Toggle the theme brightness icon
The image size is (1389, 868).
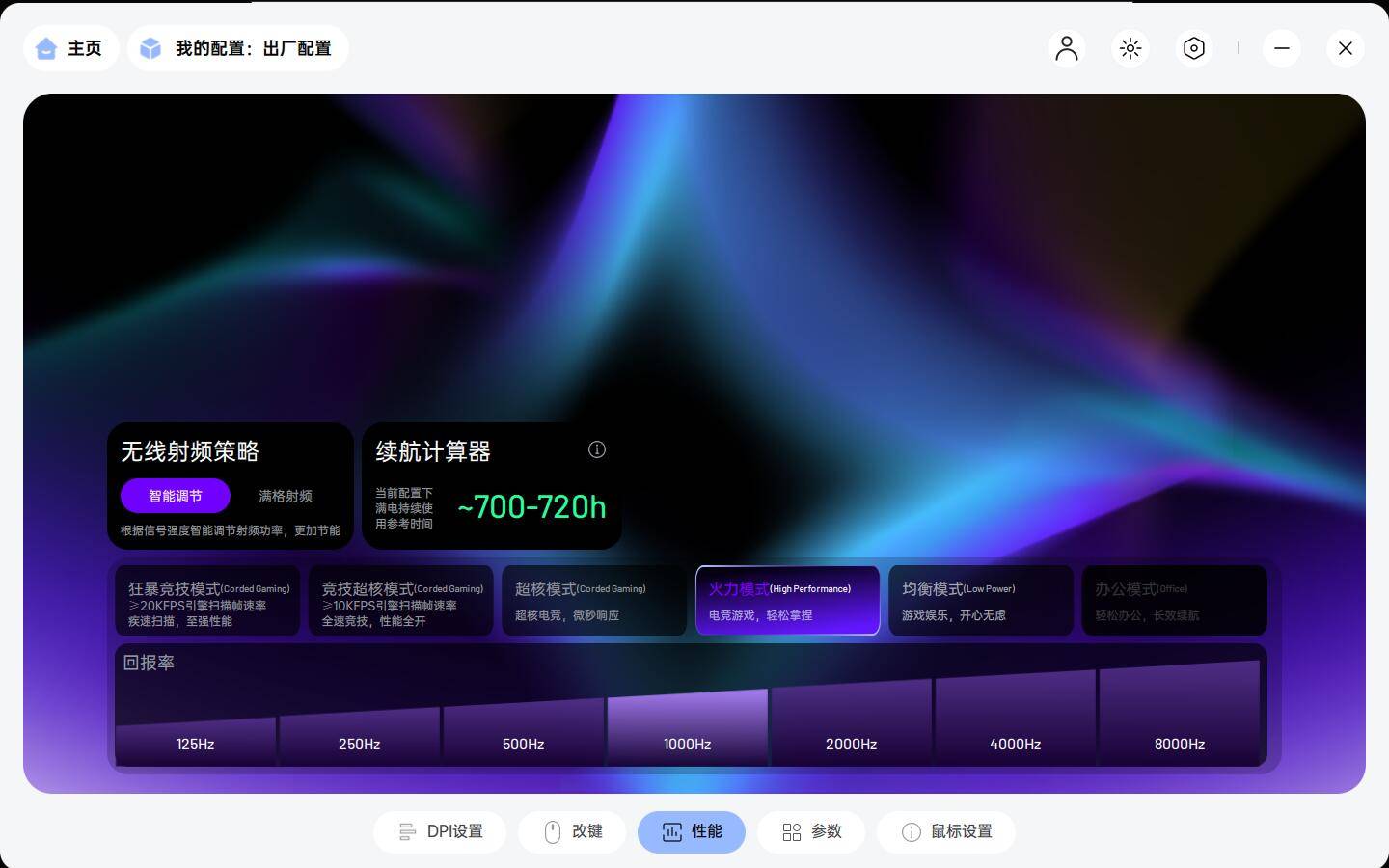point(1130,47)
